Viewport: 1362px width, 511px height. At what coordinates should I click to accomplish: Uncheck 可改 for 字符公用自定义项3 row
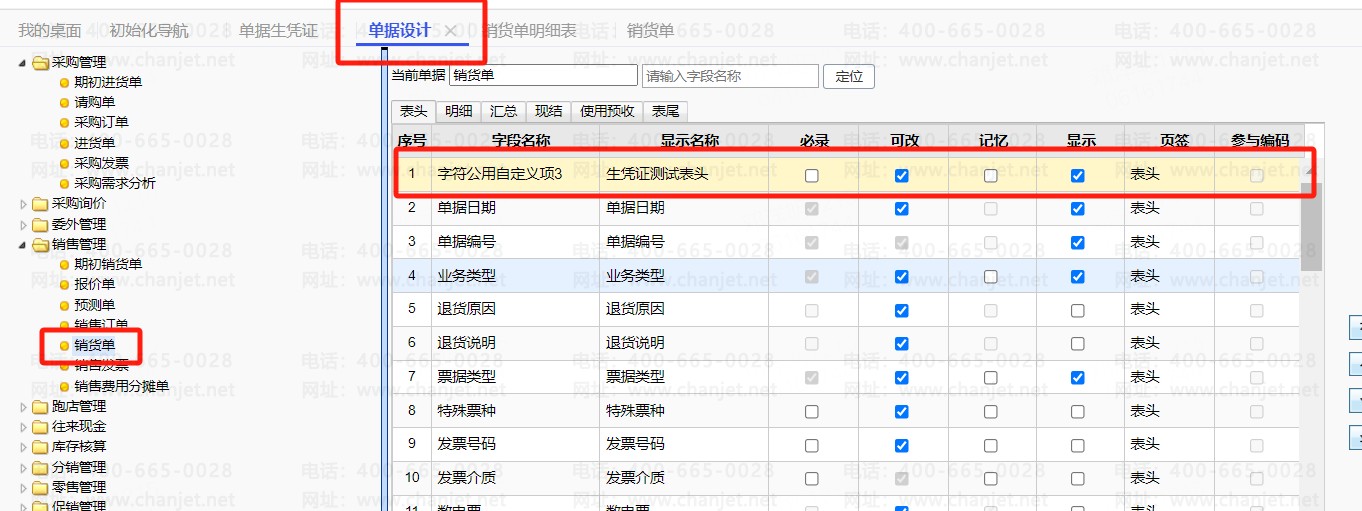[x=902, y=175]
